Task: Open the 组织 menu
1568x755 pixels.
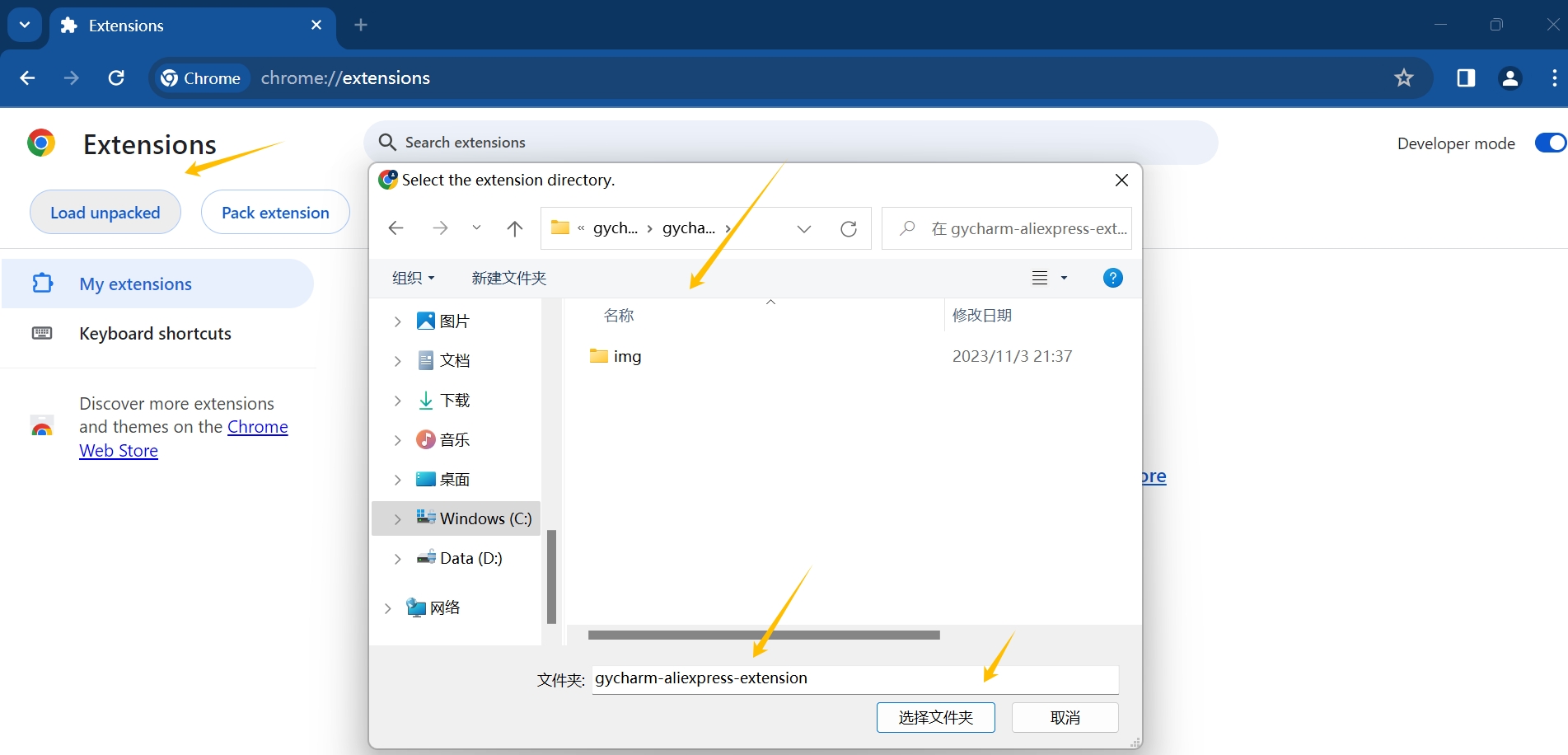Action: tap(414, 278)
